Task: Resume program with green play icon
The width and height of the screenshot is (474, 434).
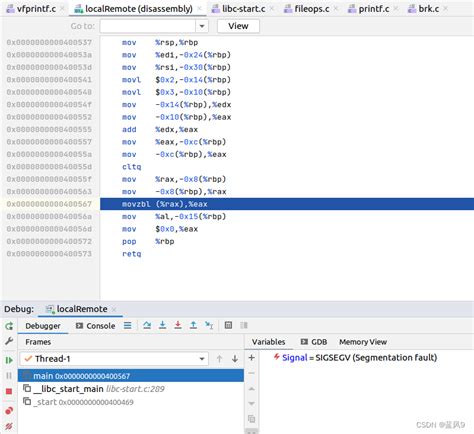Action: [9, 360]
